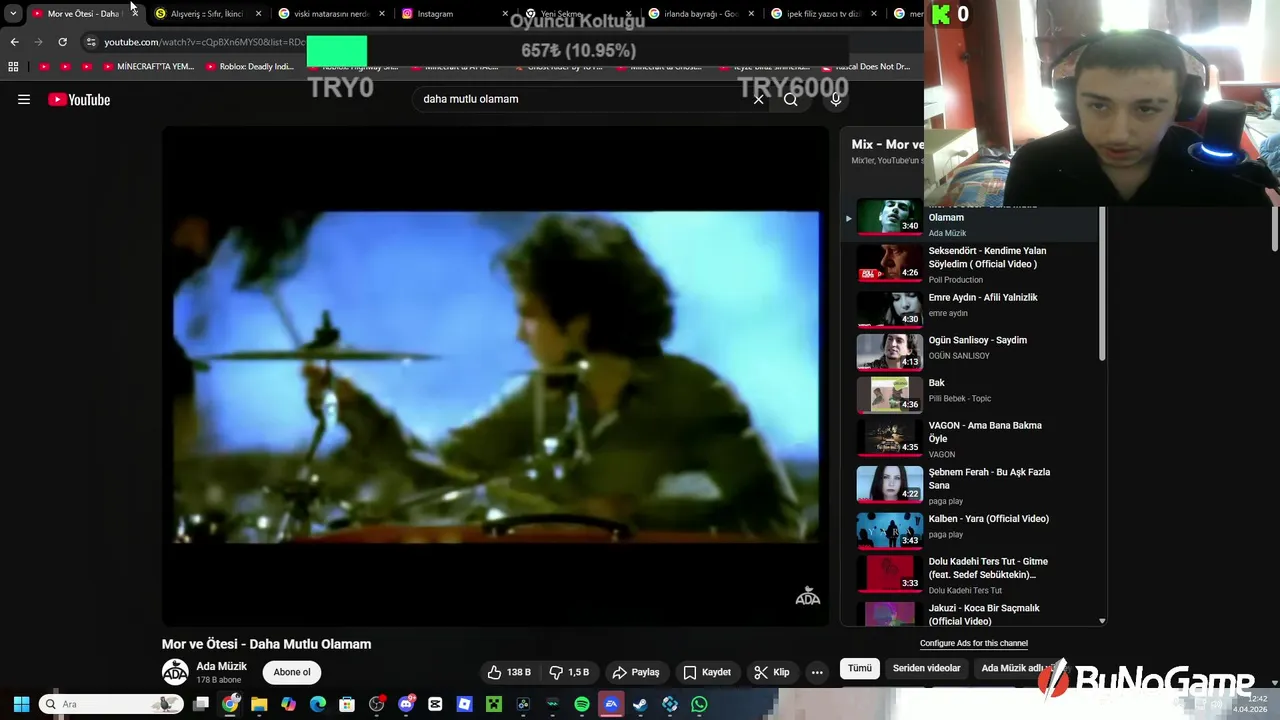Clear the search box with the X
This screenshot has width=1280, height=720.
point(758,99)
